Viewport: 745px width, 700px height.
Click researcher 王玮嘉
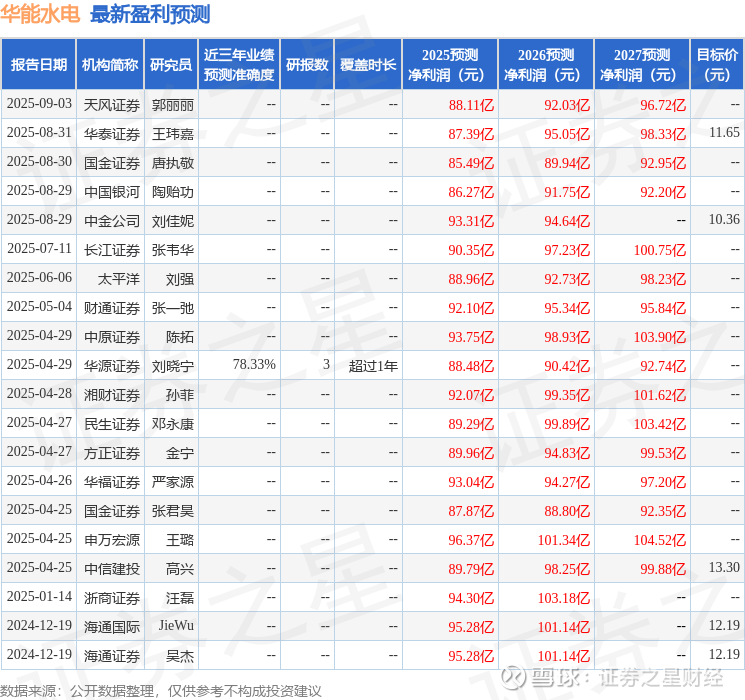pos(172,134)
